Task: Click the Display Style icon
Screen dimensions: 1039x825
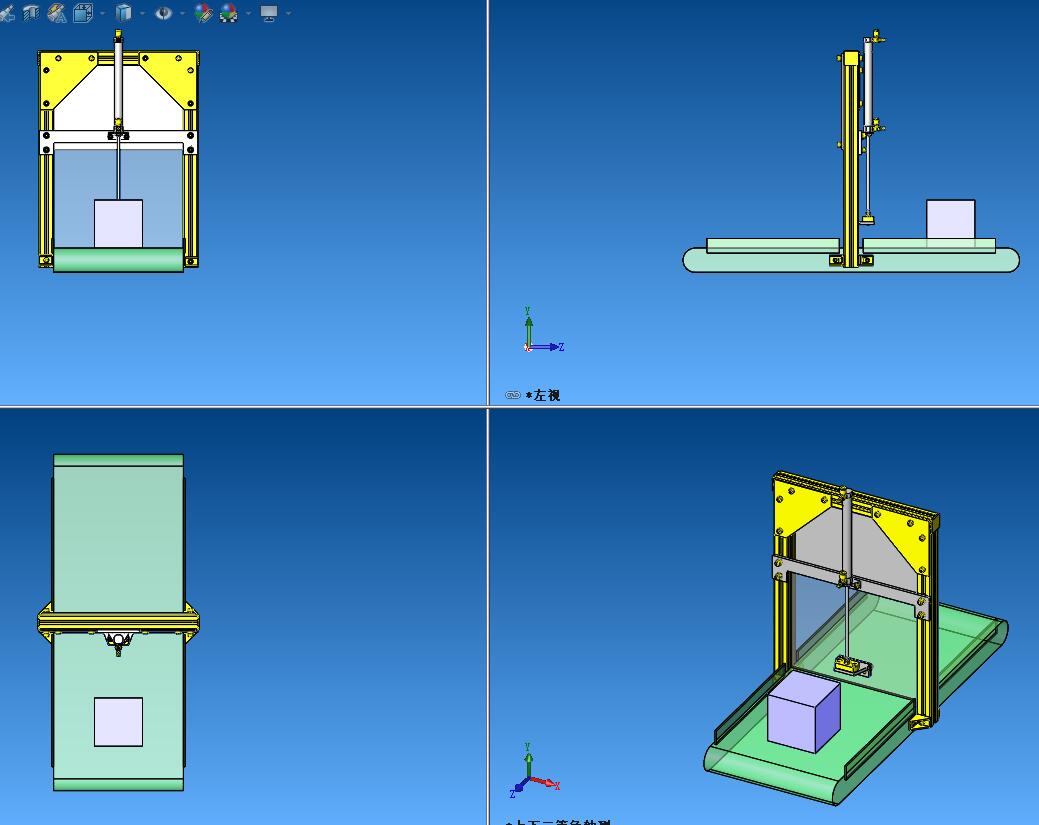Action: click(x=123, y=13)
